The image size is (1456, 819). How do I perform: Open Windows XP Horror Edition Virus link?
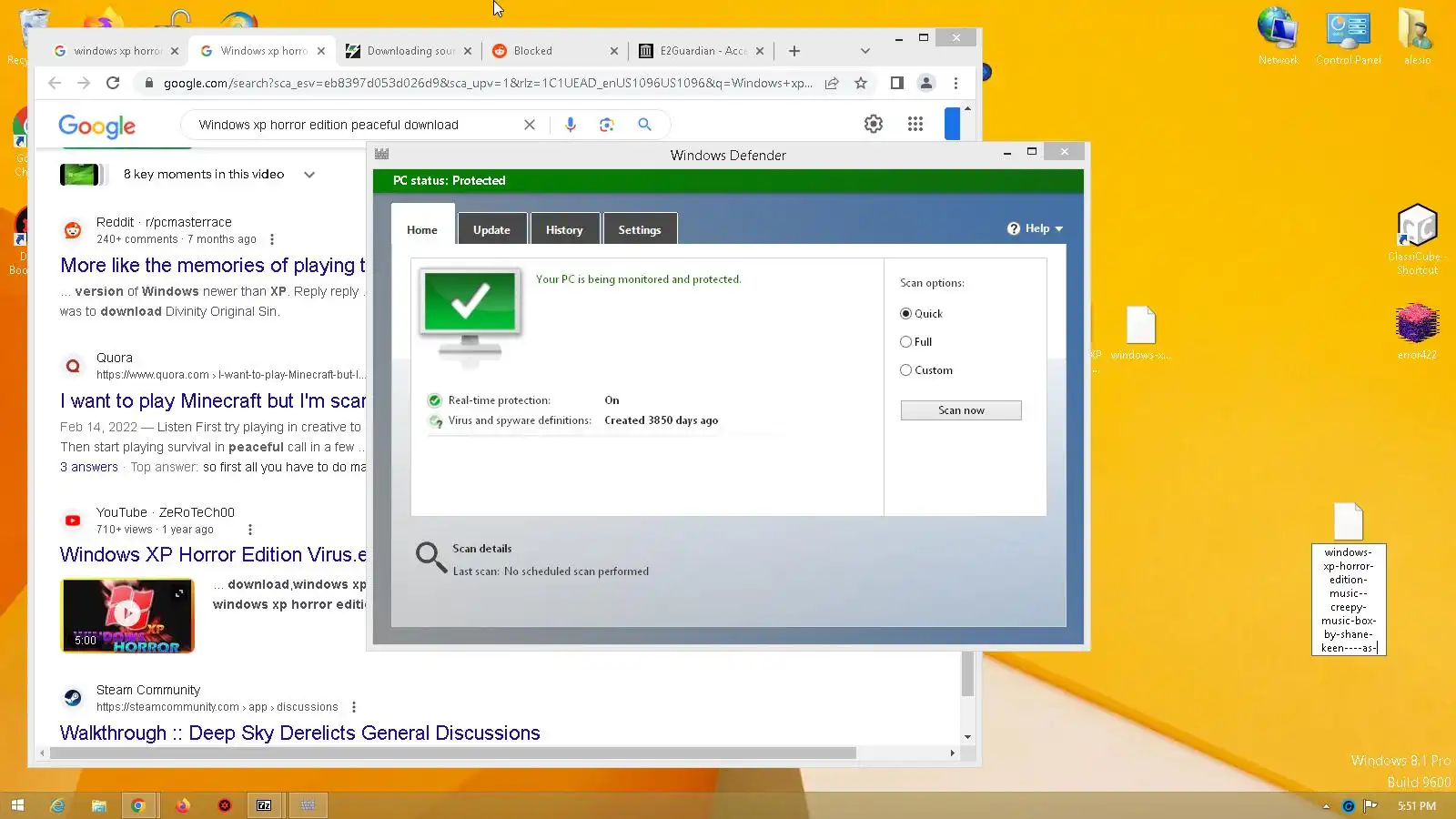click(x=213, y=555)
